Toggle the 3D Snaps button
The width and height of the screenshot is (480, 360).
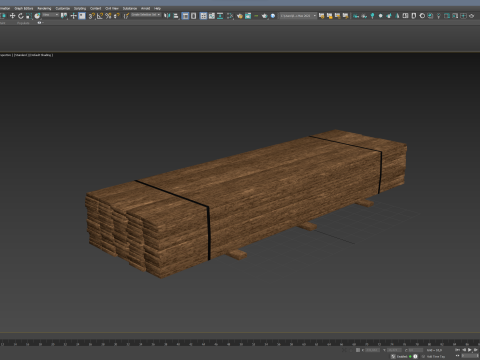coord(91,16)
